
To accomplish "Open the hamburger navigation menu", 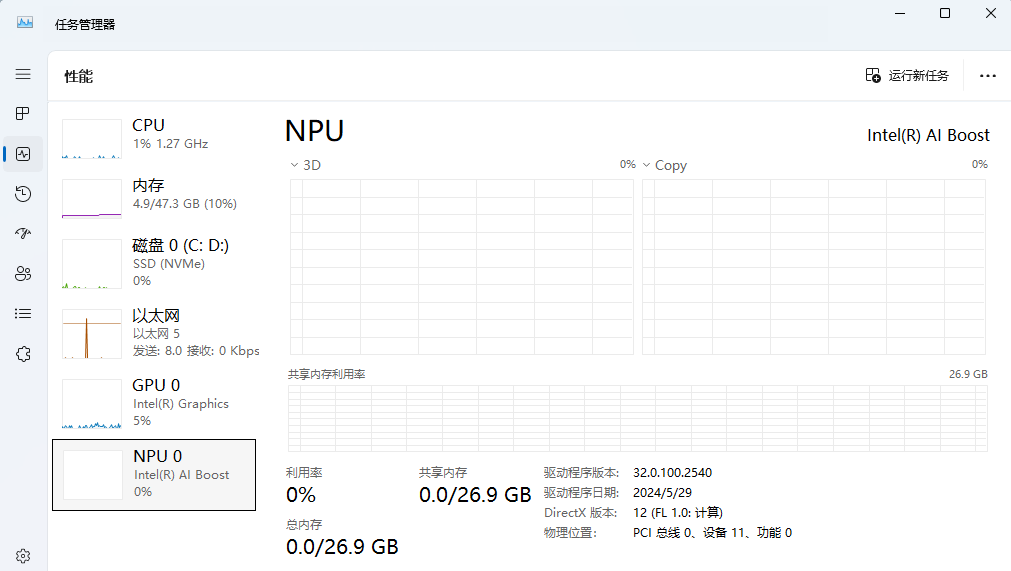I will [x=23, y=74].
